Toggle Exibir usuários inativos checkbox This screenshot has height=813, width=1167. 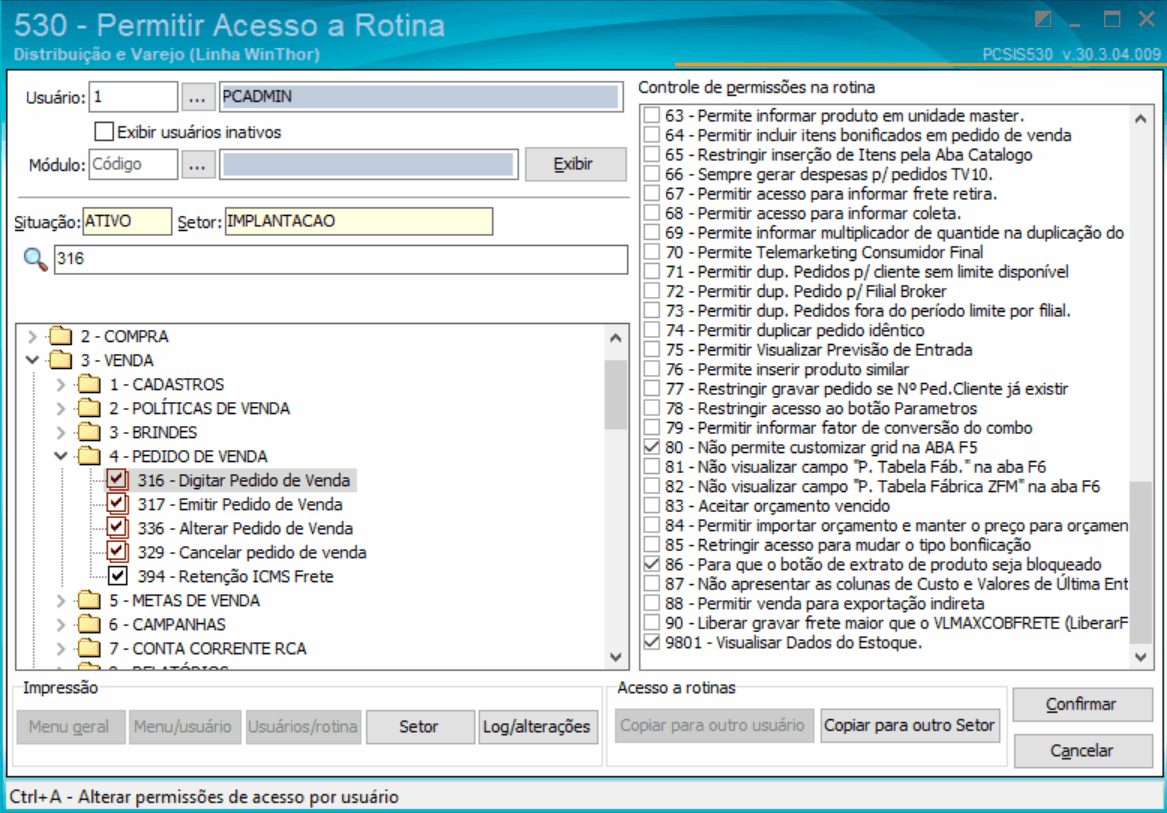(103, 133)
